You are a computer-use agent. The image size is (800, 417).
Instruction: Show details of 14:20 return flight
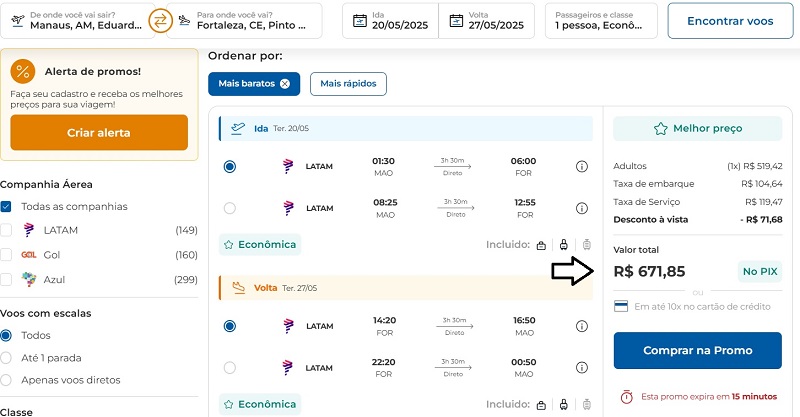click(x=582, y=326)
